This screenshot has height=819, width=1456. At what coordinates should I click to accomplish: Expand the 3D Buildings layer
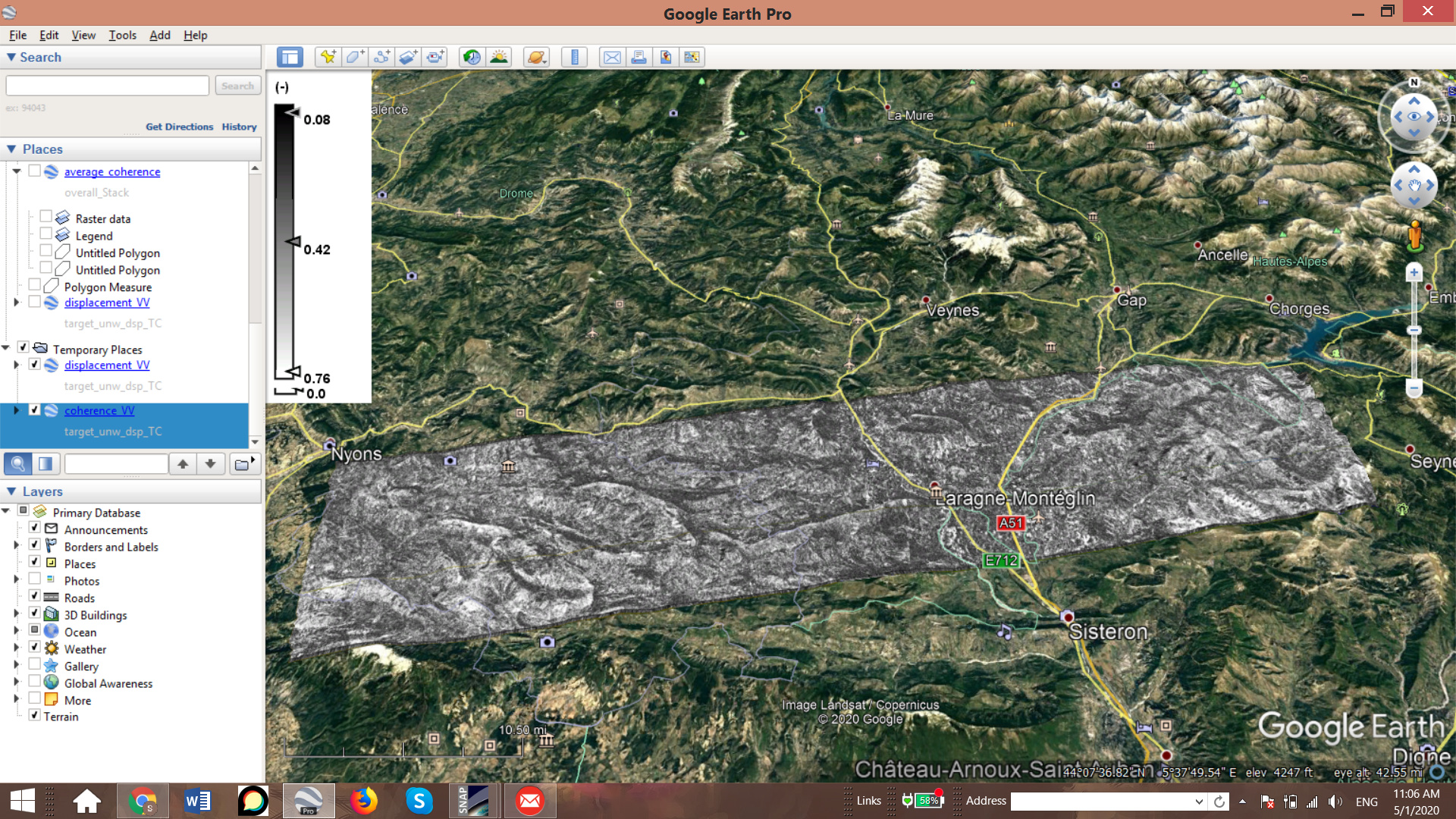17,613
